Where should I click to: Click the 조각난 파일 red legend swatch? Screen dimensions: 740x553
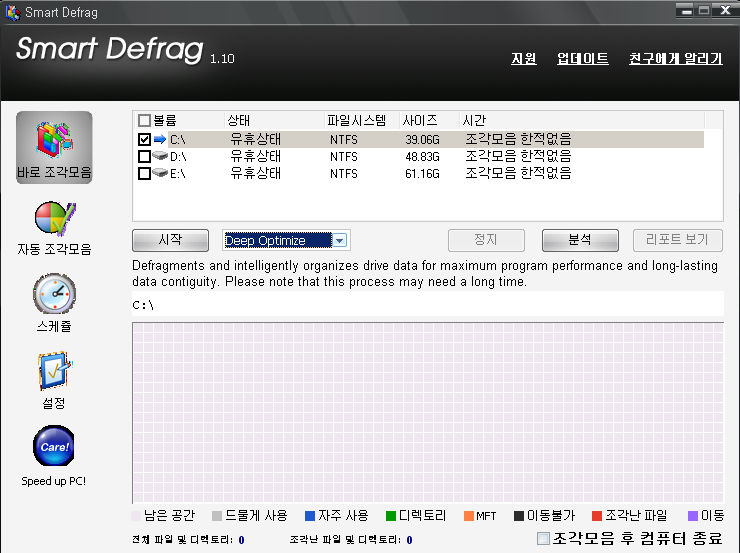(x=597, y=516)
